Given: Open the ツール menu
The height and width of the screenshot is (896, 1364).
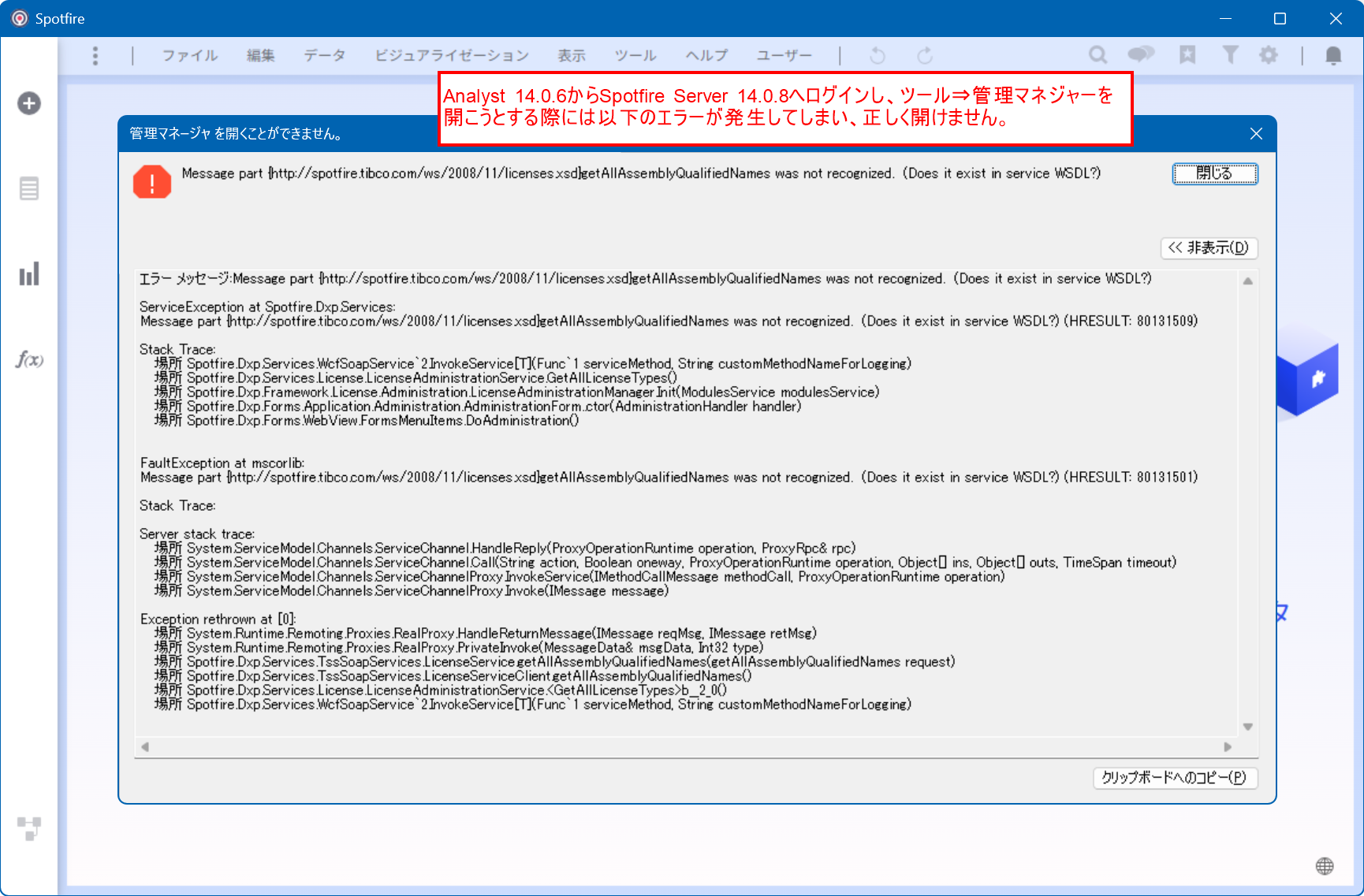Looking at the screenshot, I should [x=635, y=55].
